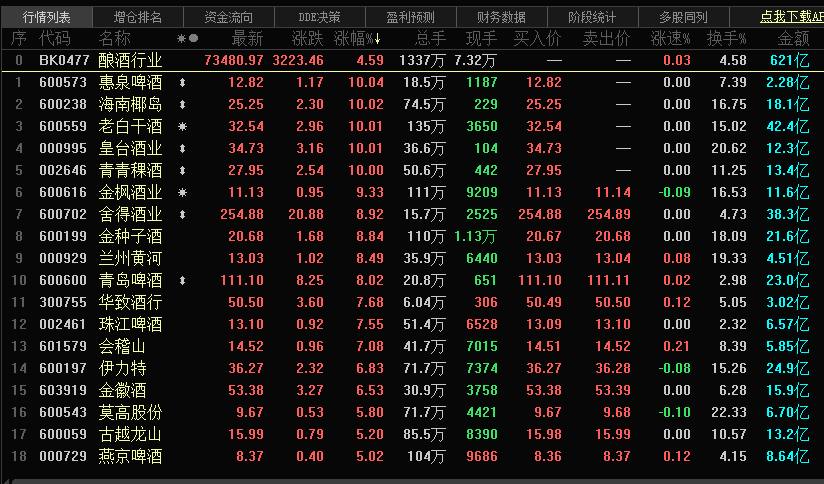Select stock 青青稞酒
Image resolution: width=824 pixels, height=484 pixels.
click(130, 171)
